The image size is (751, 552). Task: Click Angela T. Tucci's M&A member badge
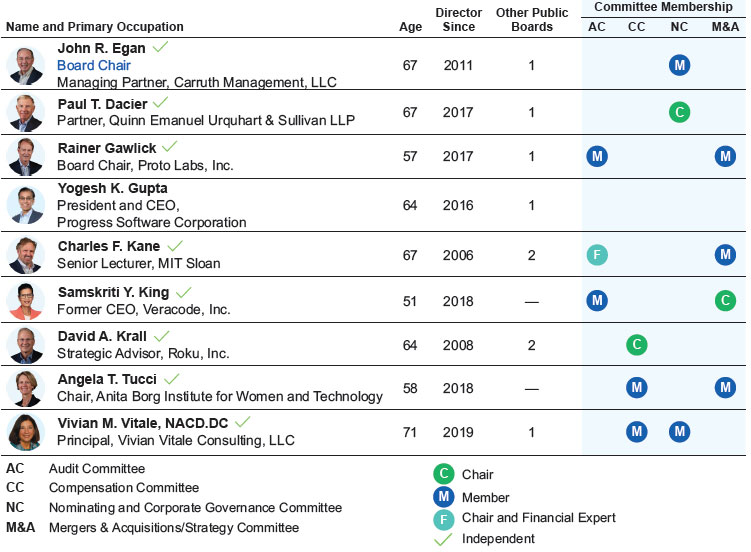coord(726,387)
